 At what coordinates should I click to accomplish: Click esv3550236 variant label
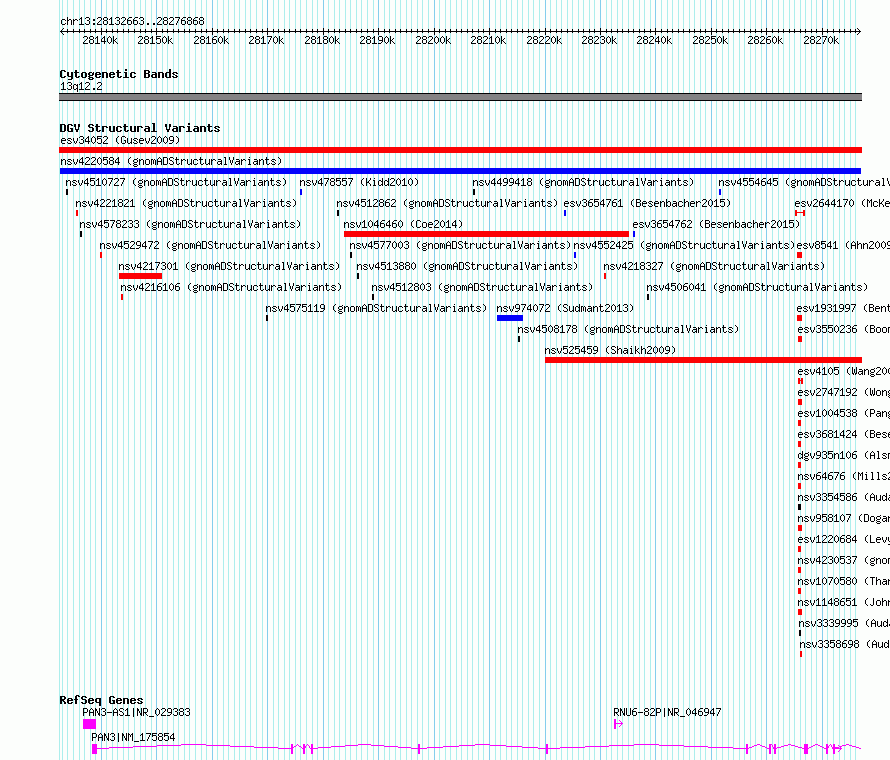point(843,329)
